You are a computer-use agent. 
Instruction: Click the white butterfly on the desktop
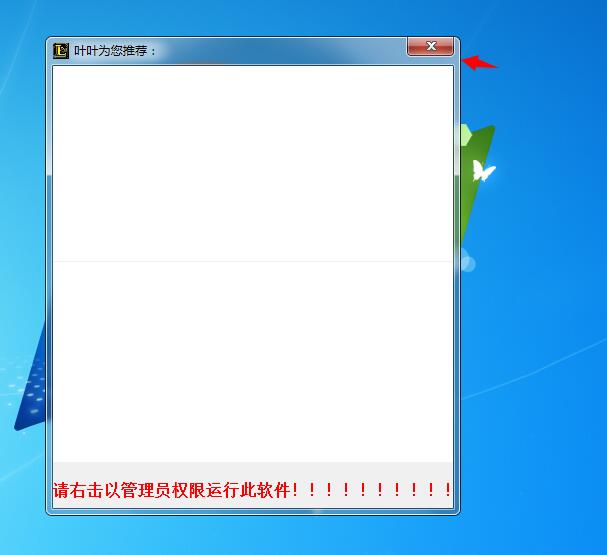[x=483, y=171]
